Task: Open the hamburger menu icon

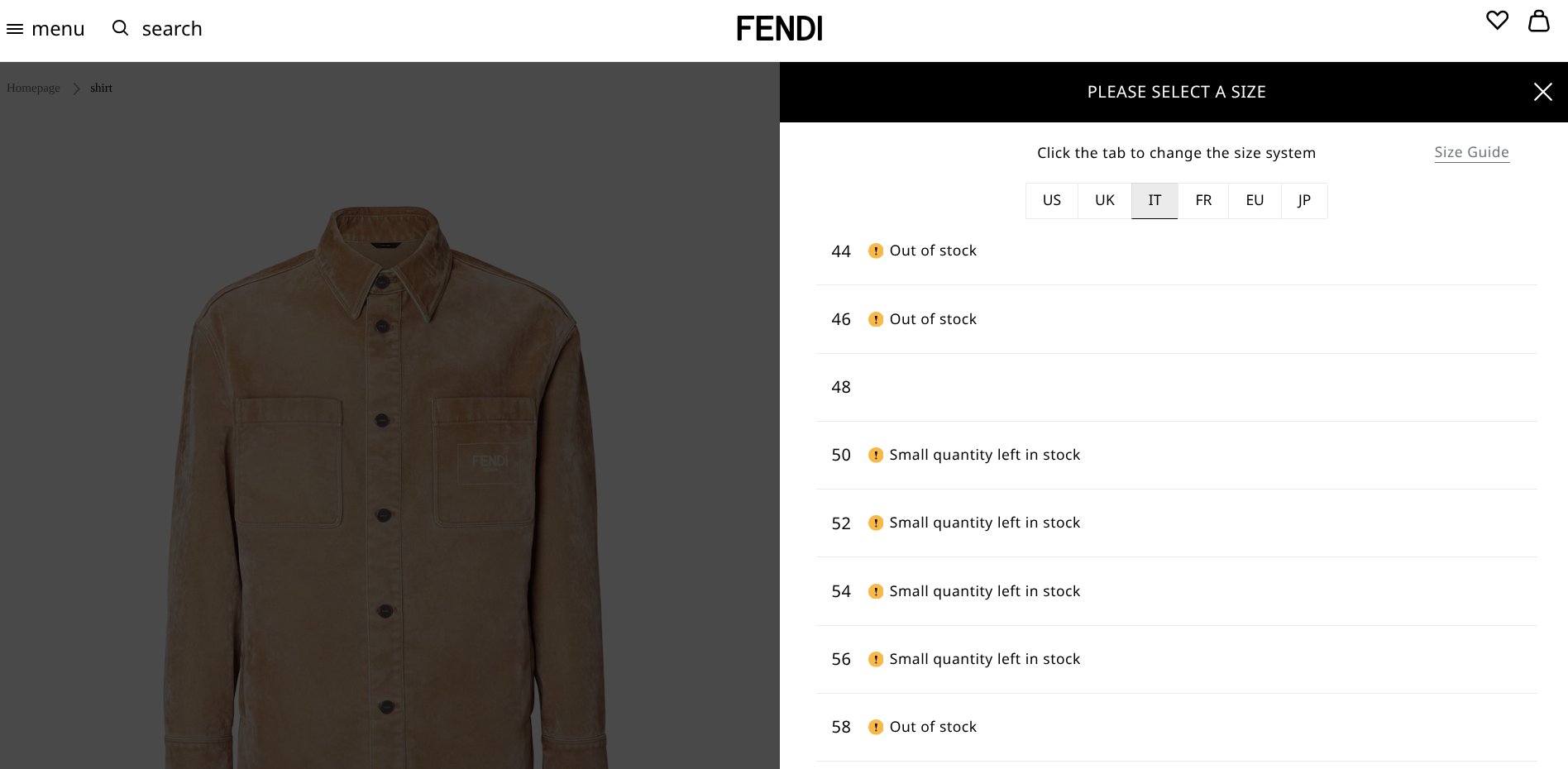Action: pyautogui.click(x=15, y=29)
